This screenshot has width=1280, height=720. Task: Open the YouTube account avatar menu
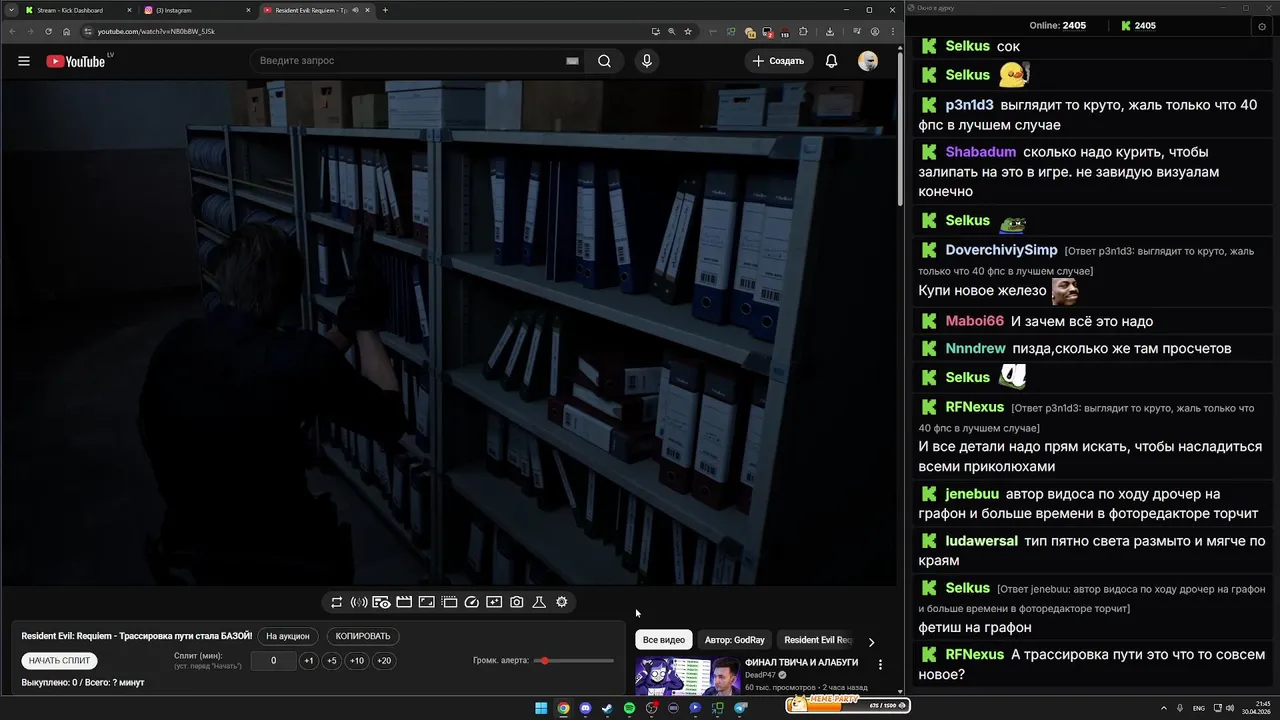868,61
